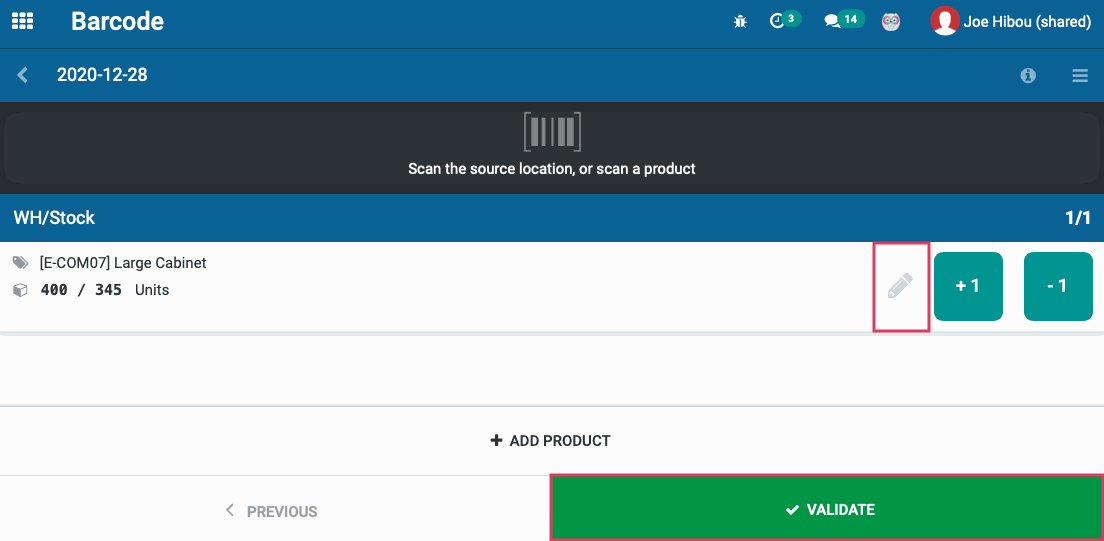Click ADD PRODUCT
The height and width of the screenshot is (541, 1104).
[551, 441]
